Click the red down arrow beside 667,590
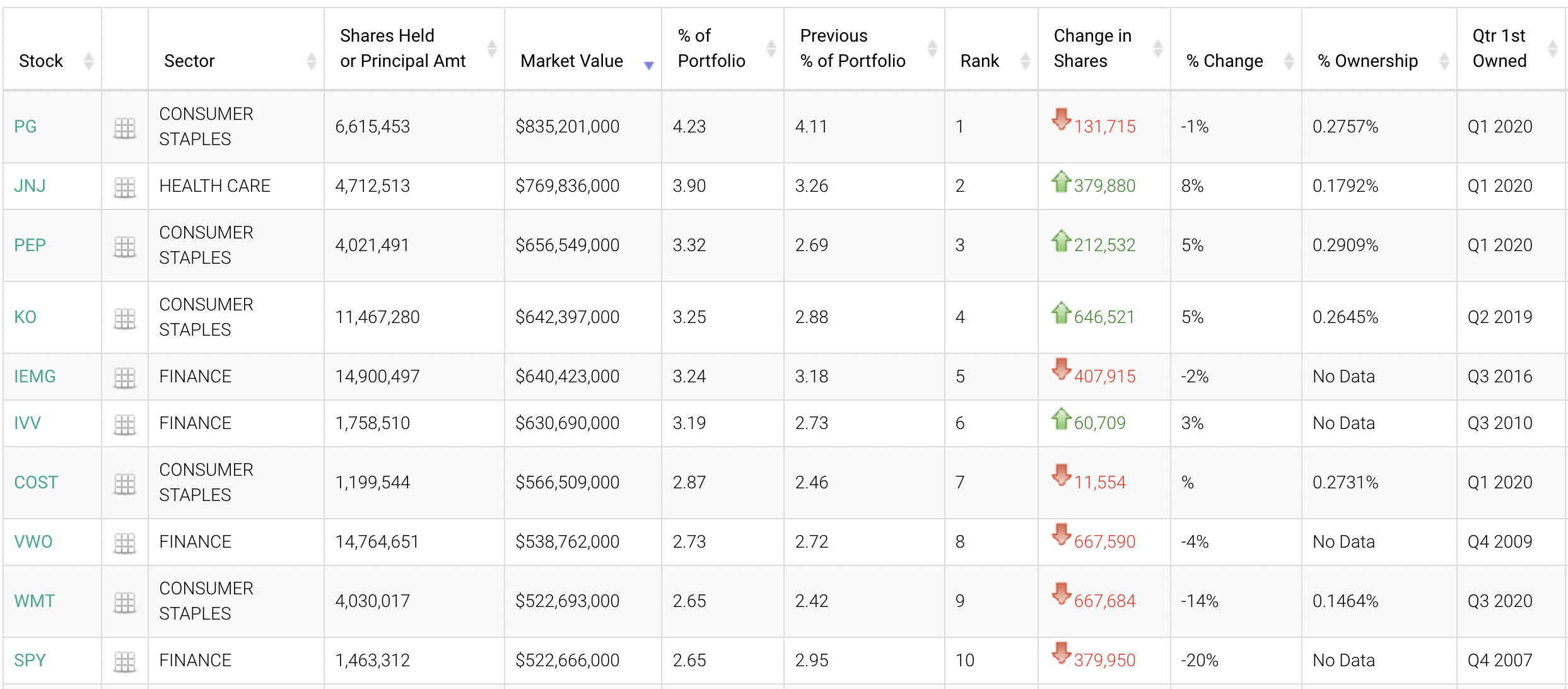Viewport: 1568px width, 689px height. click(x=1062, y=534)
